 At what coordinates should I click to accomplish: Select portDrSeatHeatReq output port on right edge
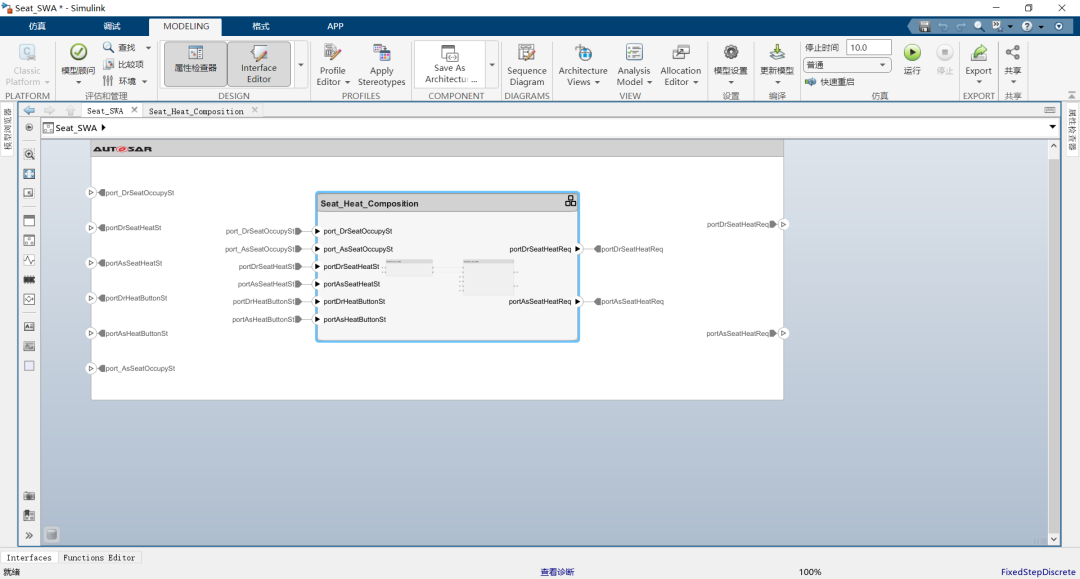783,224
